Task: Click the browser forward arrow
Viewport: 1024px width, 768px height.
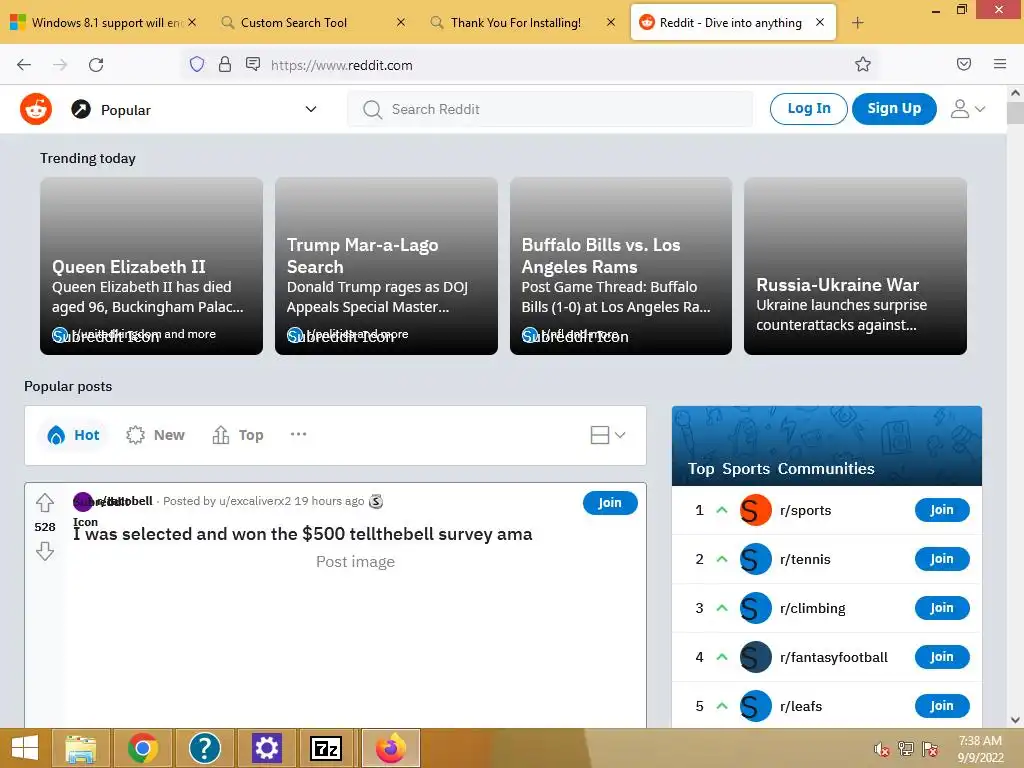Action: click(60, 65)
